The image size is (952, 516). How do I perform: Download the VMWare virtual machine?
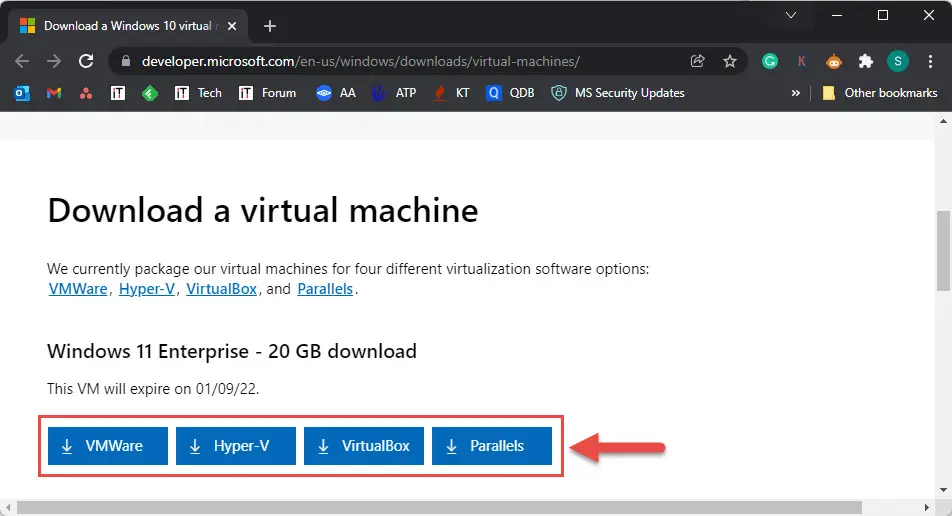pyautogui.click(x=107, y=446)
